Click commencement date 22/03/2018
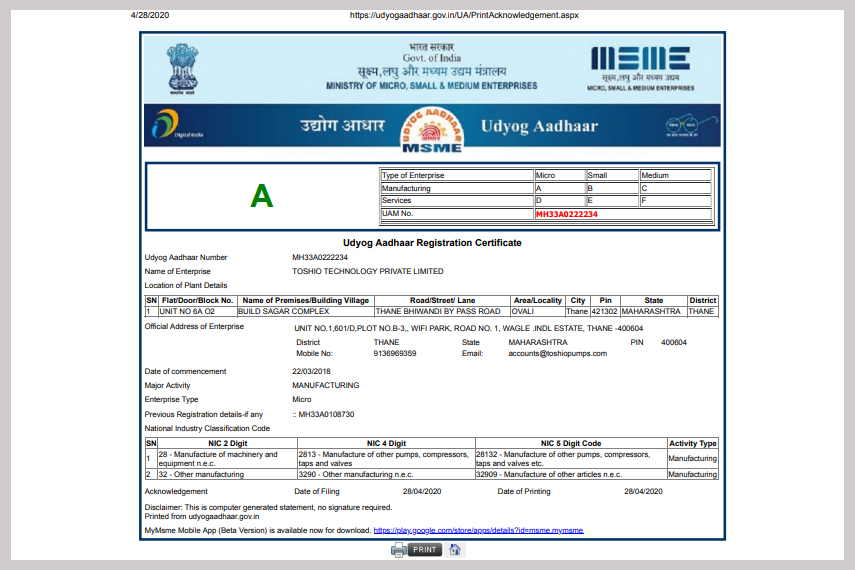 (311, 371)
